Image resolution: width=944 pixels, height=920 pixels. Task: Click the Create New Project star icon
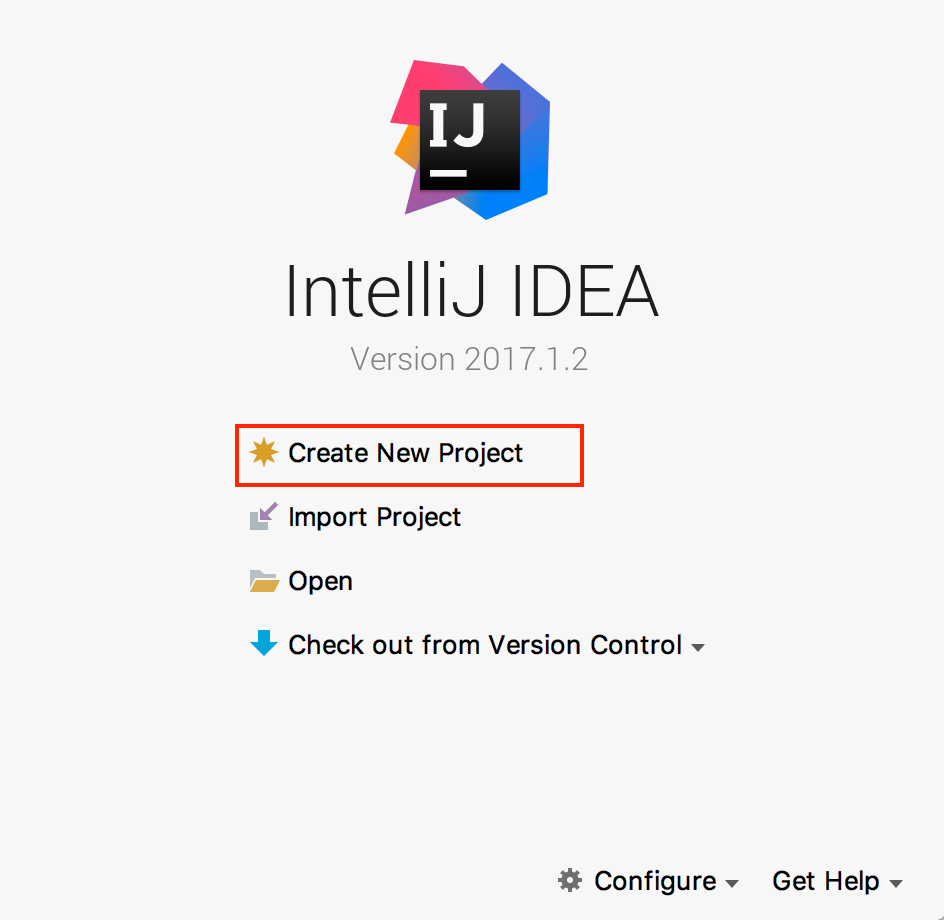pos(263,453)
